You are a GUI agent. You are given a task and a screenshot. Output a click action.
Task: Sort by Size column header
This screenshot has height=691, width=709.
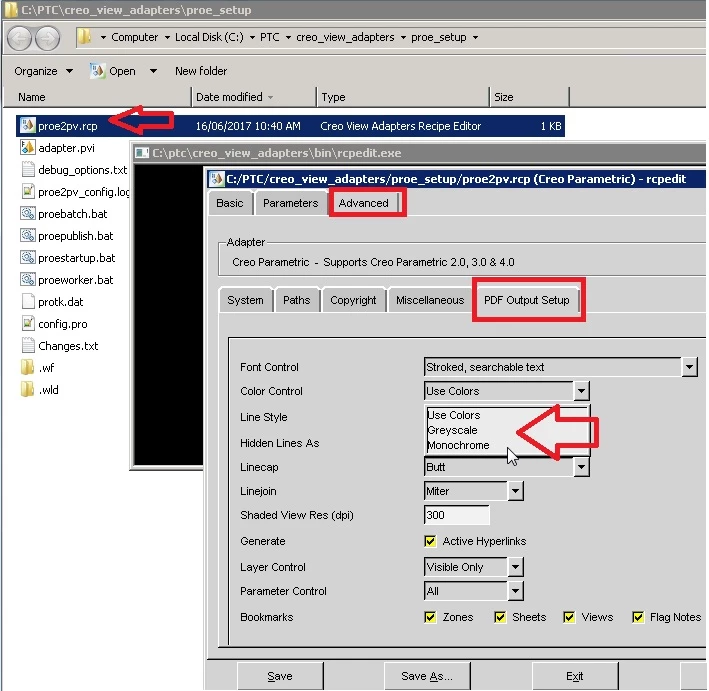[529, 97]
